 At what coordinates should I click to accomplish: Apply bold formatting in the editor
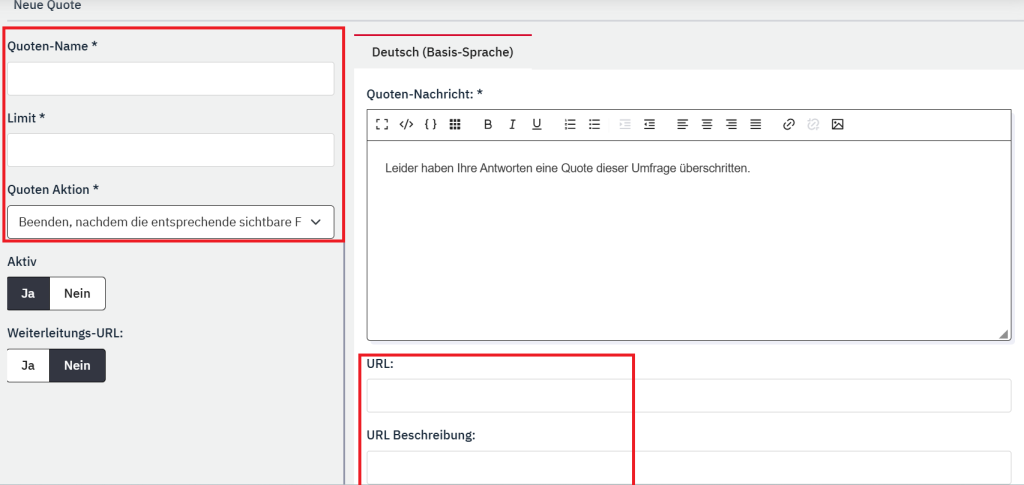(488, 125)
